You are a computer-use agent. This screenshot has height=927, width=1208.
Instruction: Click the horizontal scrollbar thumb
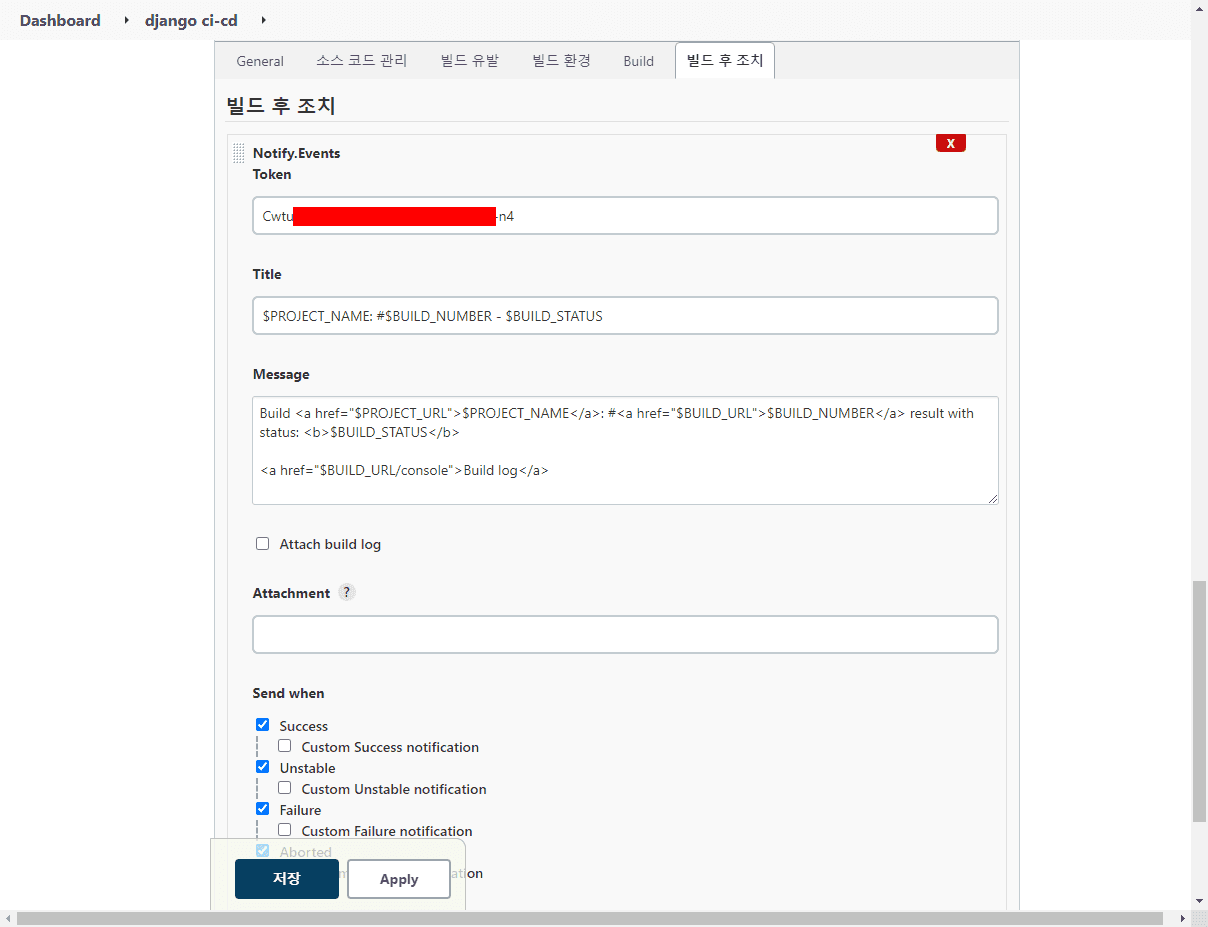pyautogui.click(x=590, y=918)
